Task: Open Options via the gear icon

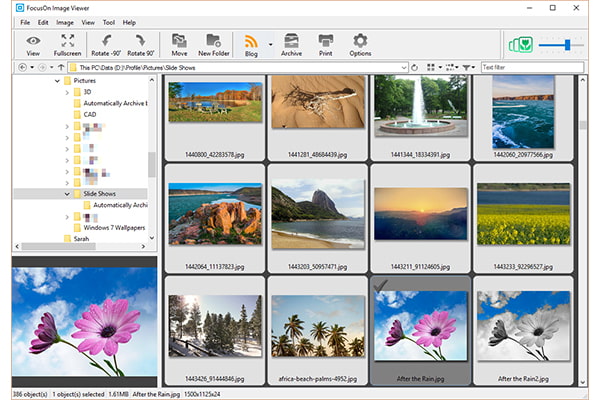Action: 359,41
